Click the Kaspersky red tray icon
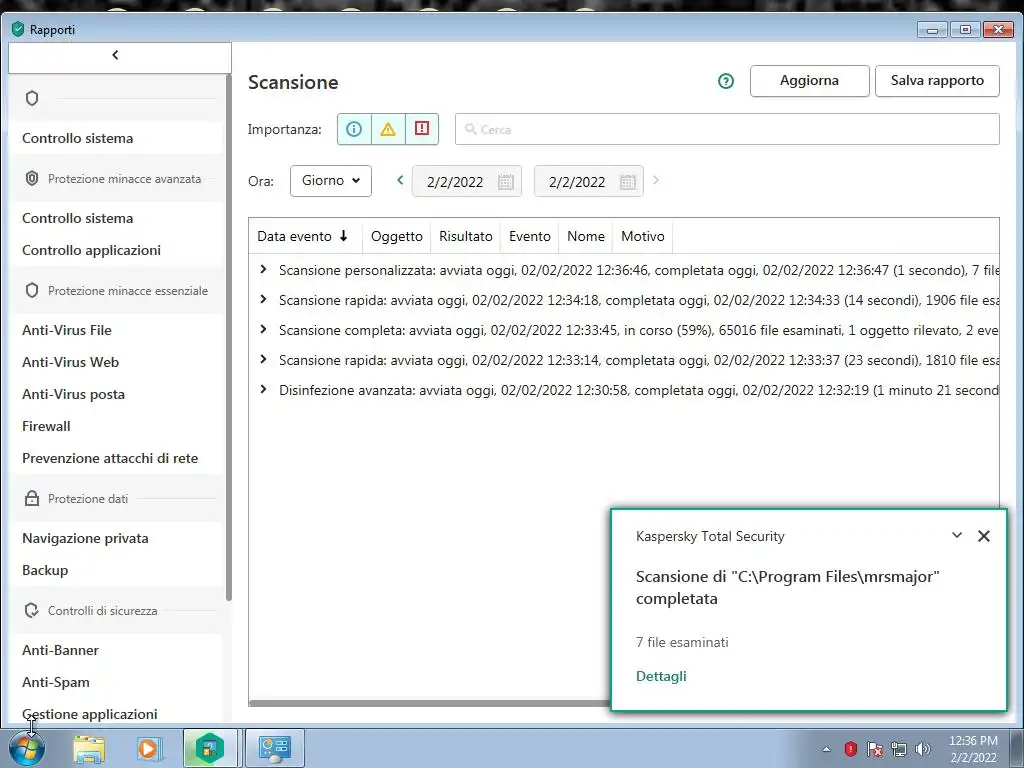 click(x=850, y=749)
